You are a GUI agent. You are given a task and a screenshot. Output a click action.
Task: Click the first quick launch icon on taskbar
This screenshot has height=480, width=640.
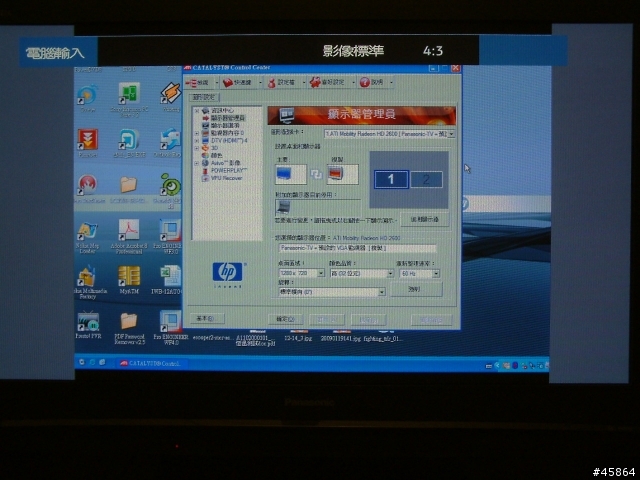[82, 362]
